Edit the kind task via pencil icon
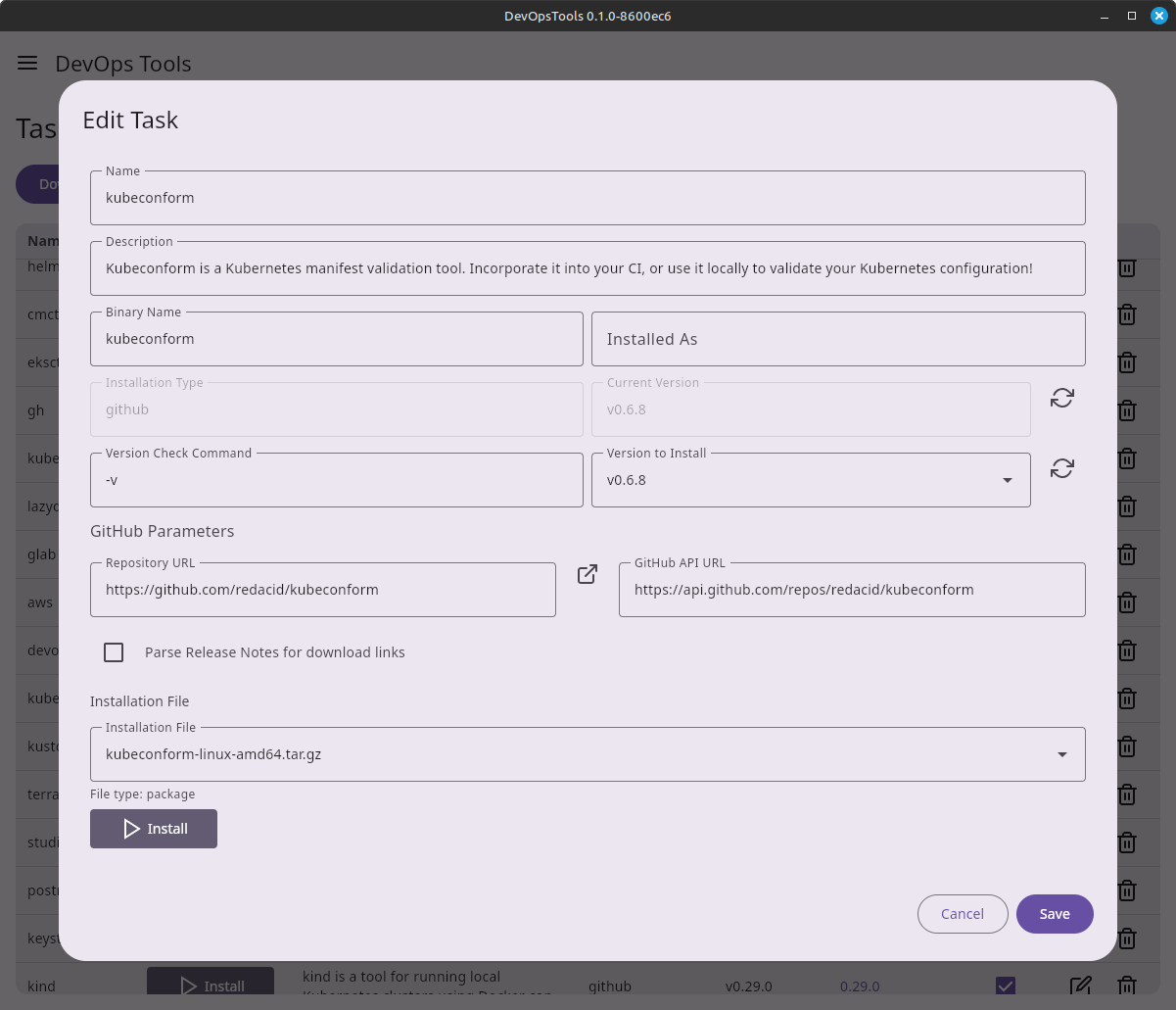Image resolution: width=1176 pixels, height=1010 pixels. pyautogui.click(x=1080, y=986)
